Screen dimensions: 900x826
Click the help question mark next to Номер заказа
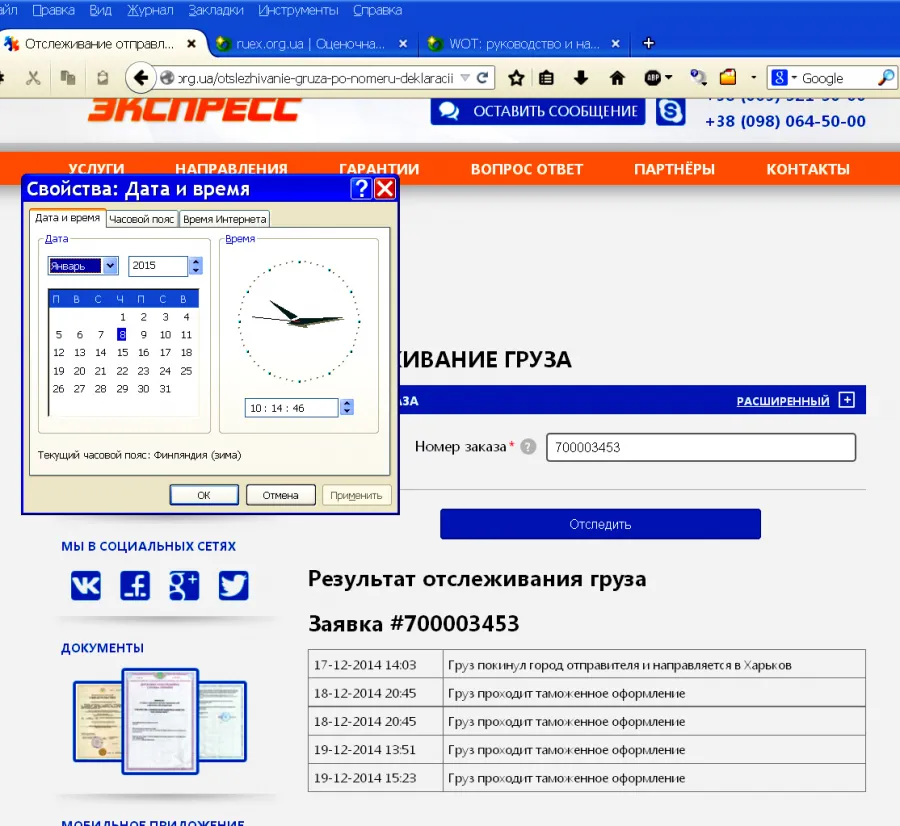[528, 447]
